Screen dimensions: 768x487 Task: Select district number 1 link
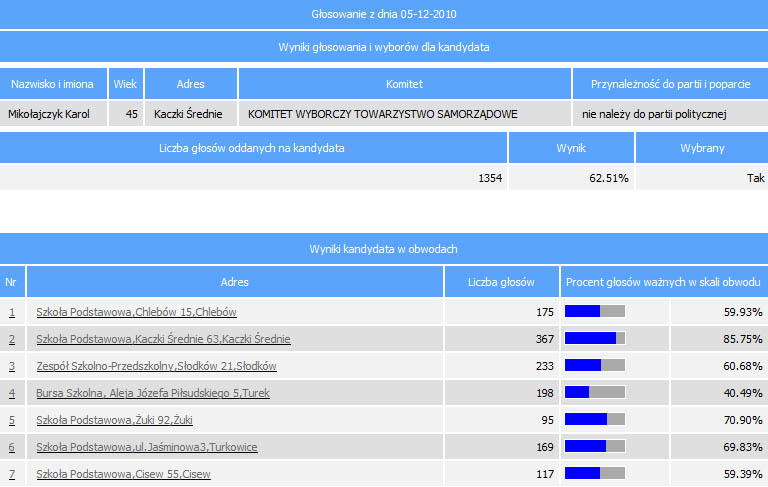[12, 312]
